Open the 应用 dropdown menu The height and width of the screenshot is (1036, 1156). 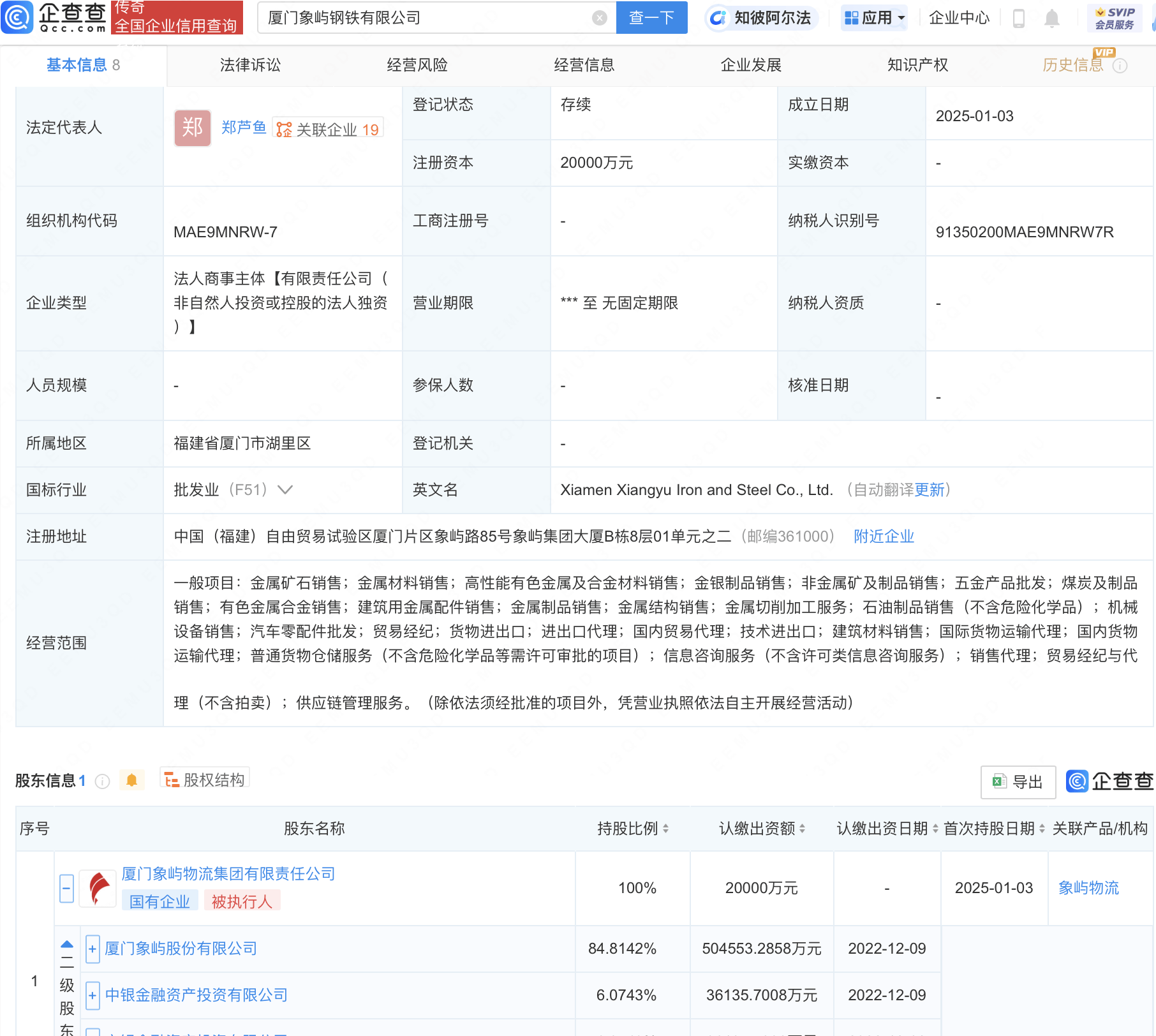click(x=875, y=18)
